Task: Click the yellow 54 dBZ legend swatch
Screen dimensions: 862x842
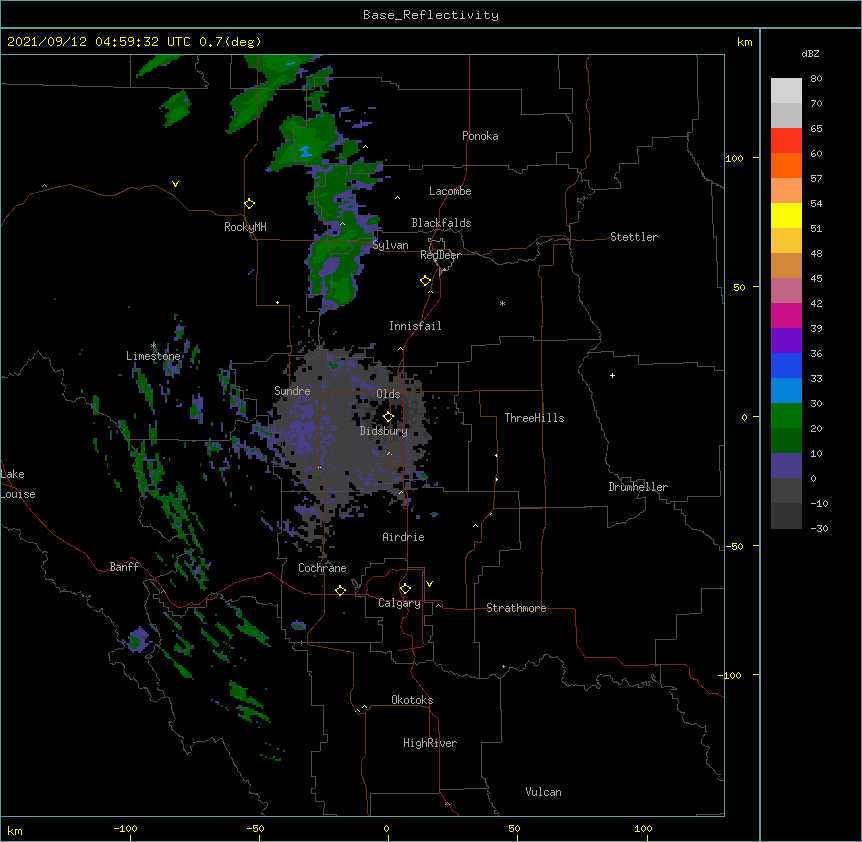Action: (786, 215)
